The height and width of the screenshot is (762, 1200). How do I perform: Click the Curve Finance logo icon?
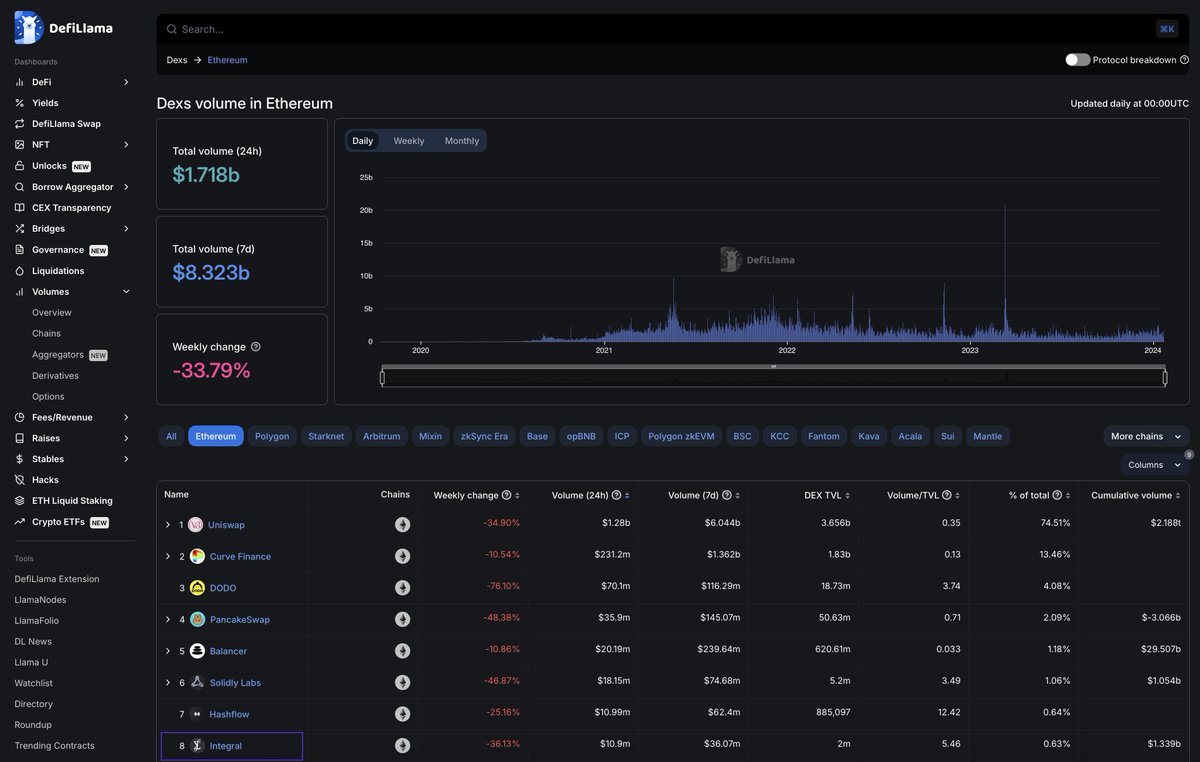[x=197, y=556]
